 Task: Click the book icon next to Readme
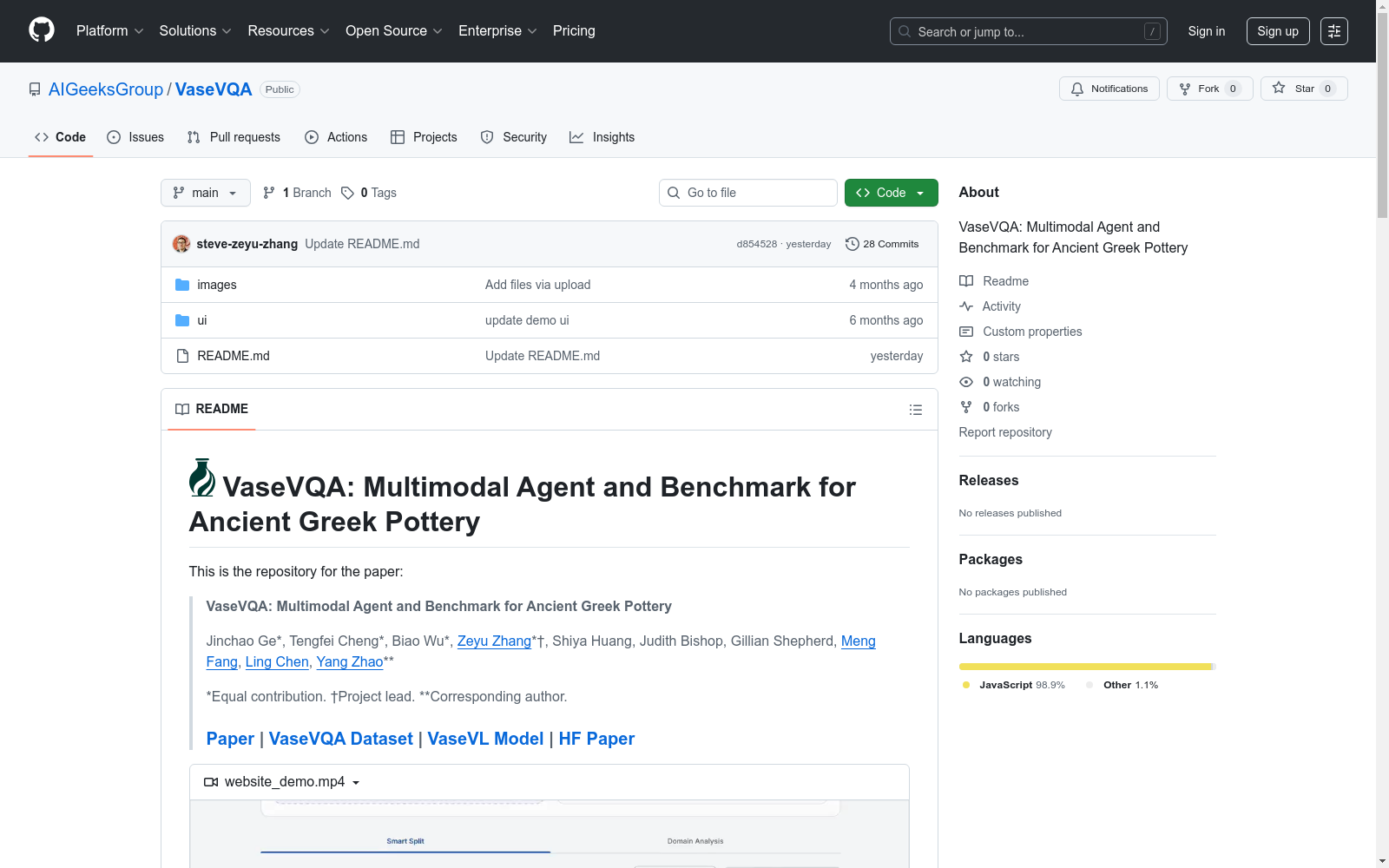pyautogui.click(x=966, y=281)
